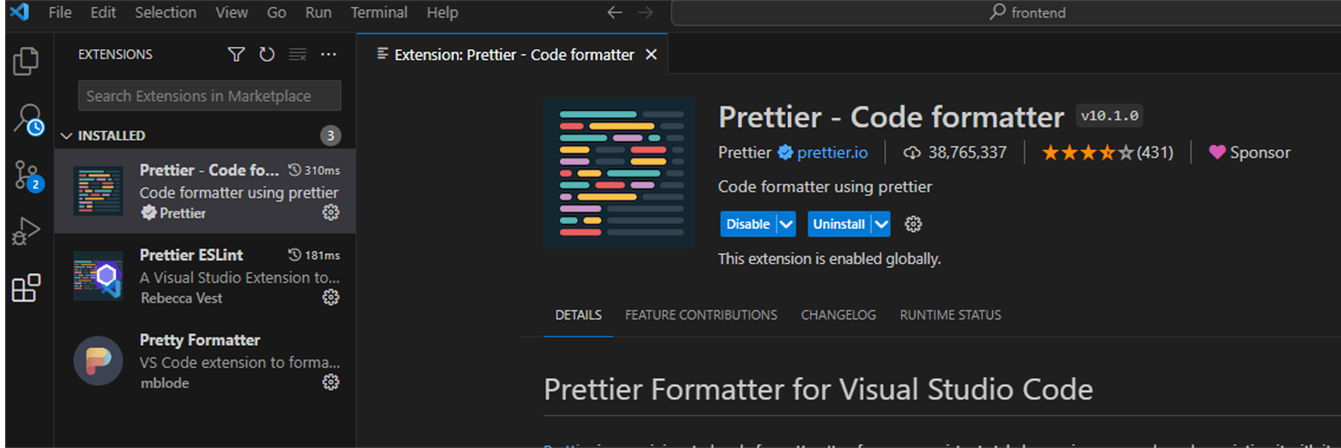Select Prettier ESLint extension icon in list
1341x448 pixels.
point(98,276)
